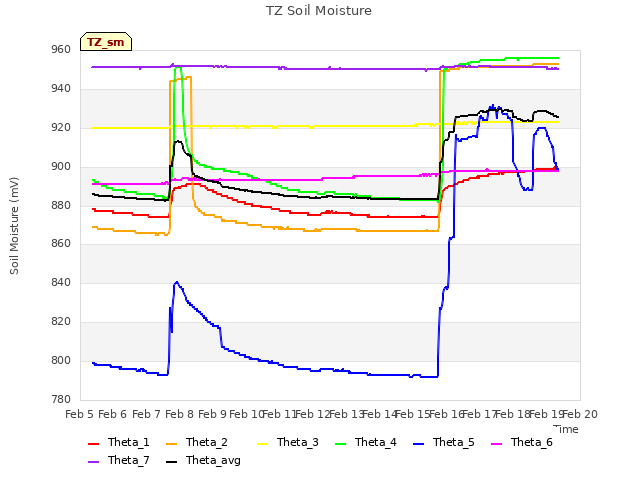
Task: Click the Soil Moisture (mV) axis label
Action: click(14, 226)
